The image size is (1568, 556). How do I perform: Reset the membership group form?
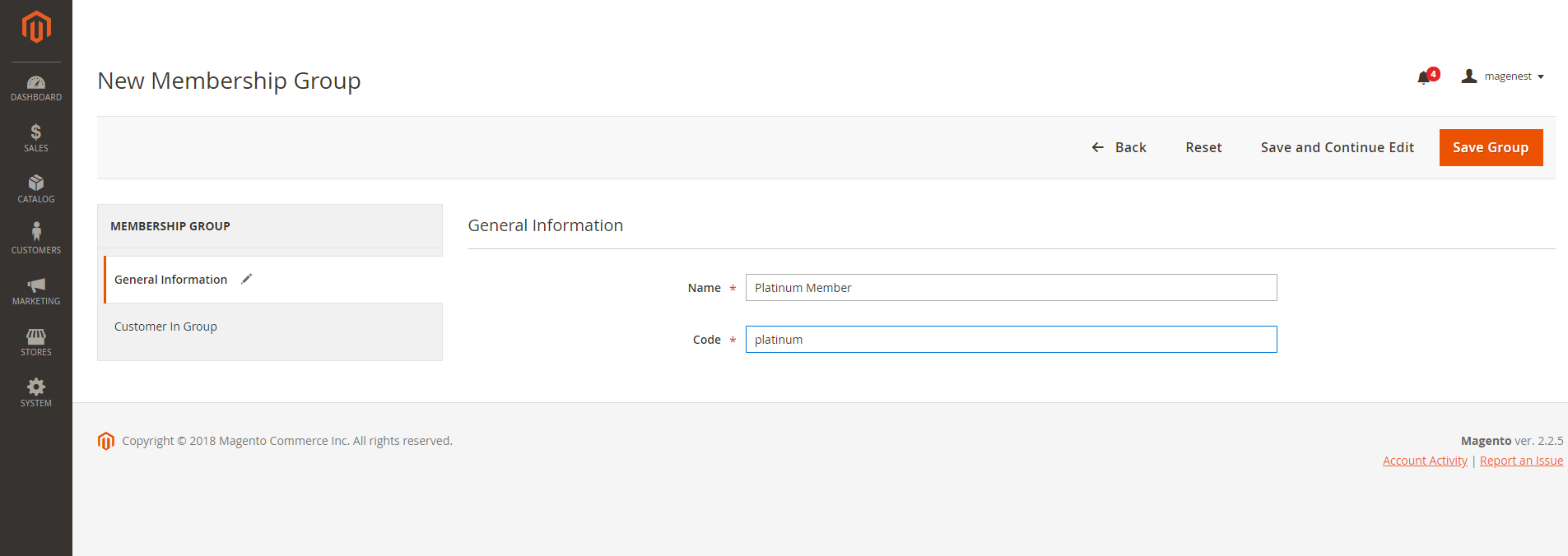(1203, 147)
